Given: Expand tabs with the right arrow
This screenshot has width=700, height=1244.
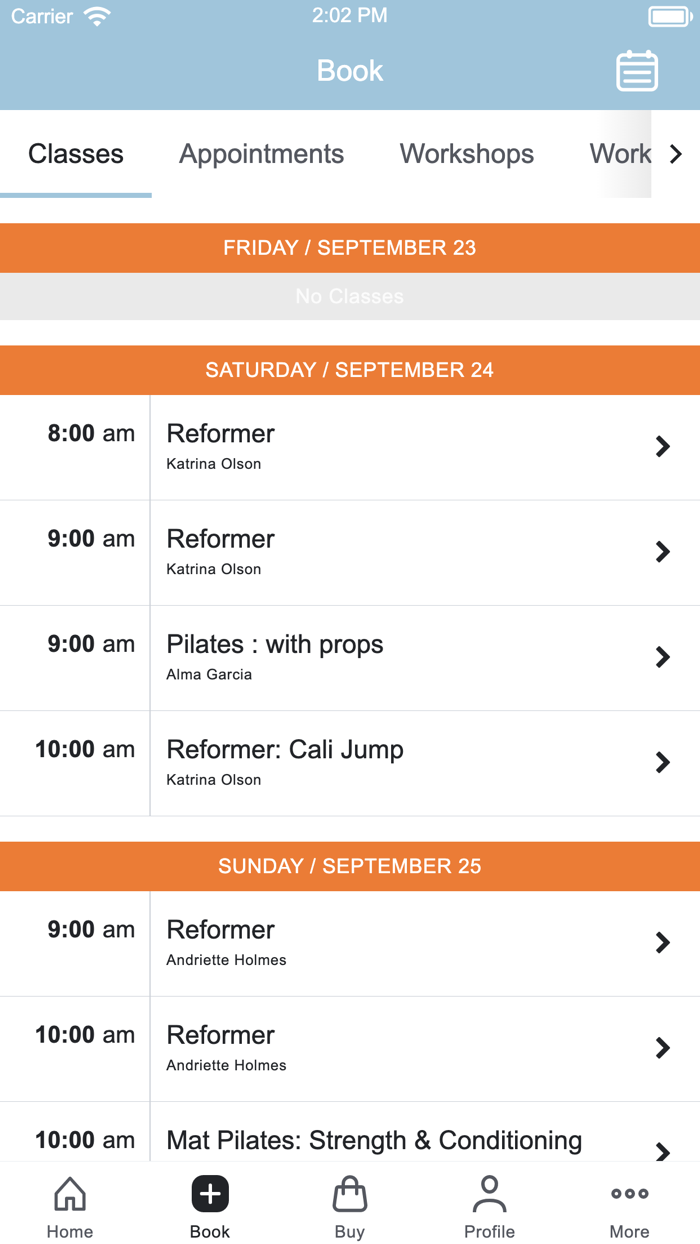Looking at the screenshot, I should click(x=676, y=154).
